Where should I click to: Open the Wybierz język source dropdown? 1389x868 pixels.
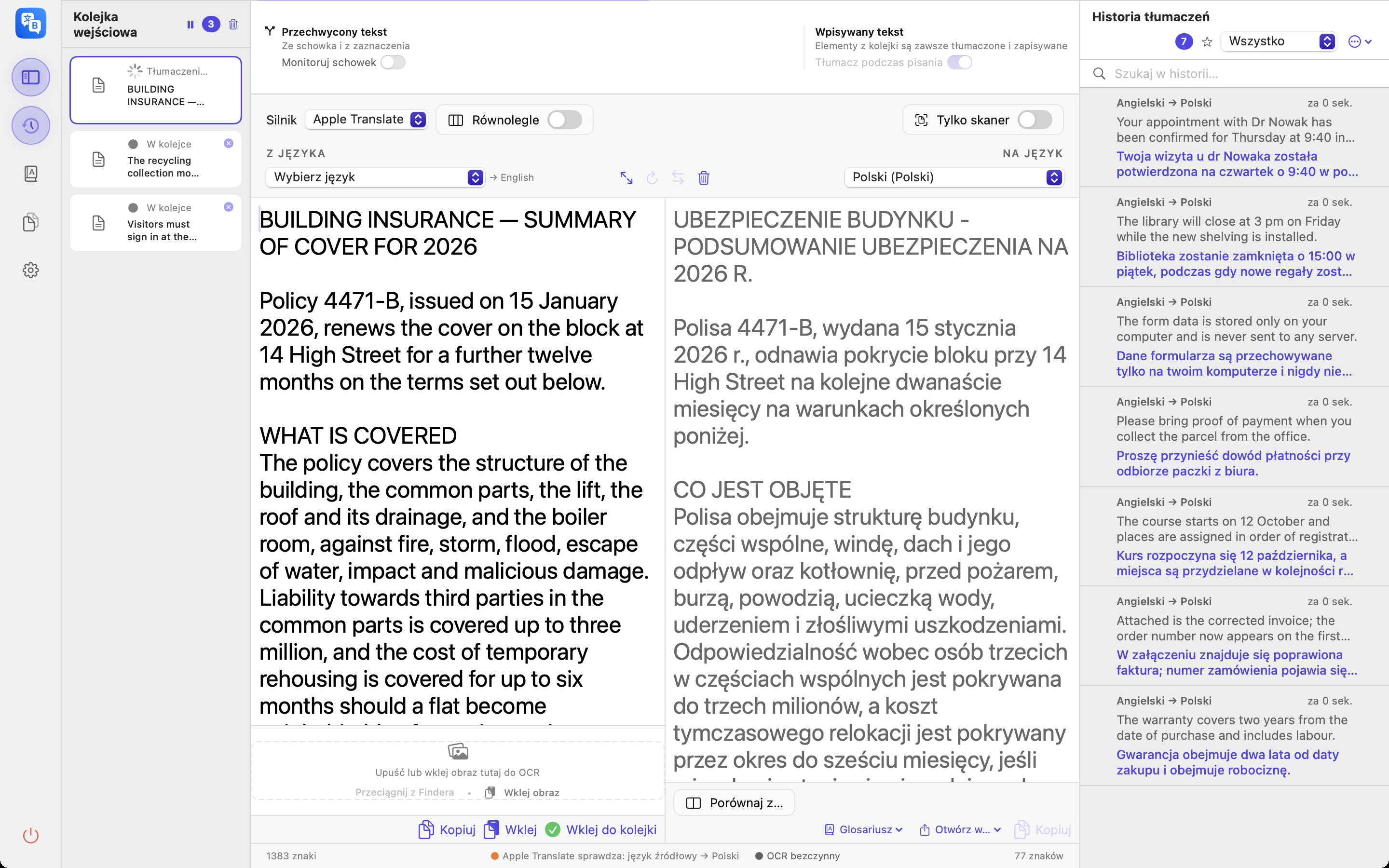click(x=375, y=177)
